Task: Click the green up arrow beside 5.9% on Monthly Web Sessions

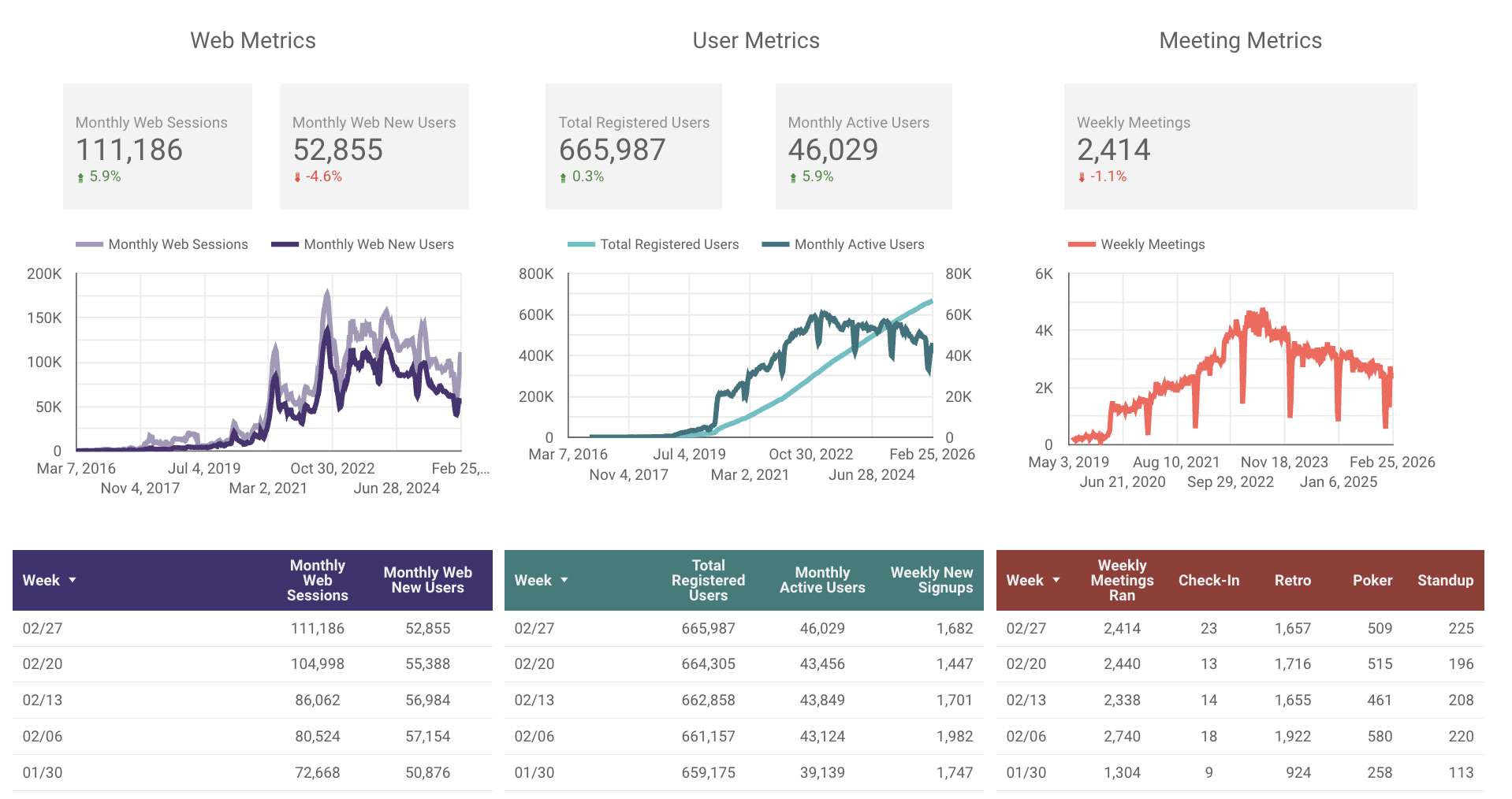Action: point(81,177)
